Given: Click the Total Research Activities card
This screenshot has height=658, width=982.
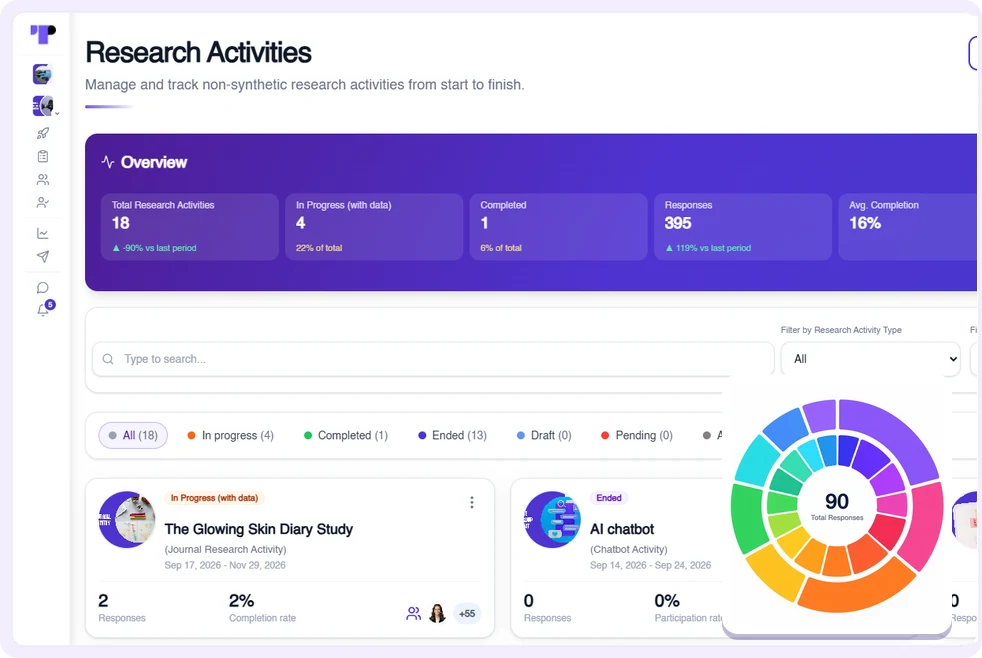Looking at the screenshot, I should click(190, 227).
